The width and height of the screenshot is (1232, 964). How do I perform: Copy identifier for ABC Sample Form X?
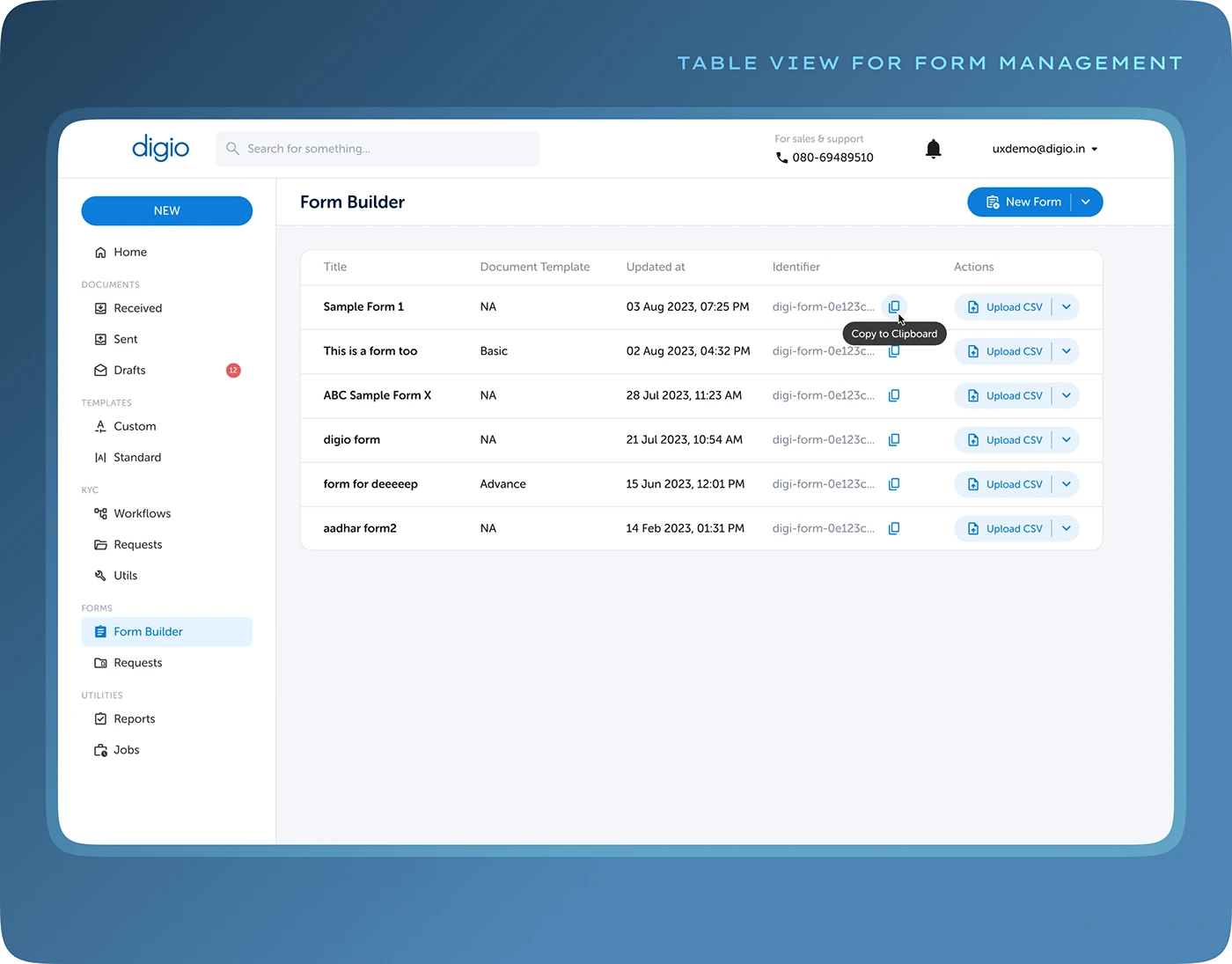893,395
